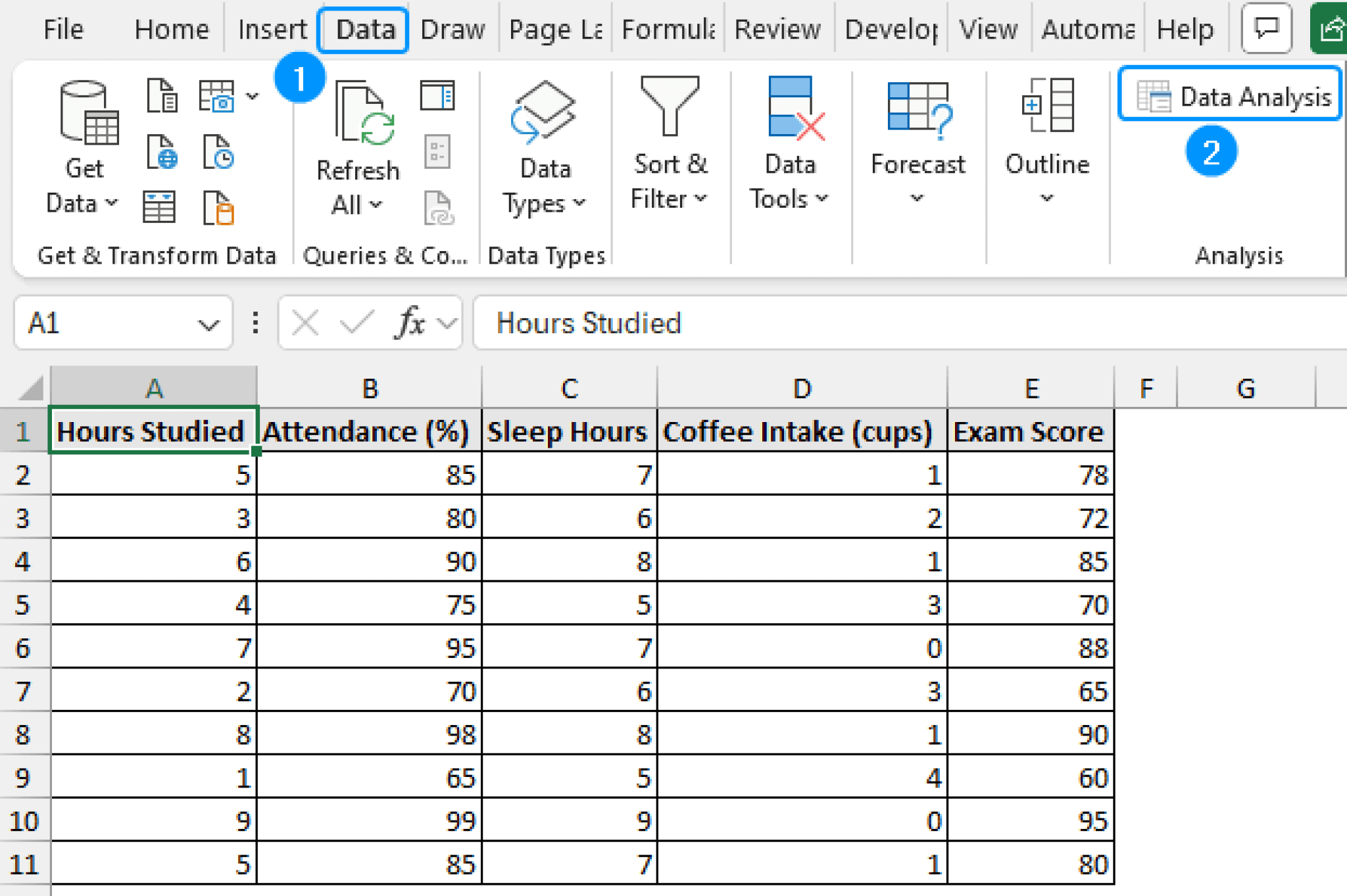This screenshot has height=896, width=1347.
Task: Select cell E1 containing Exam Score
Action: click(x=1029, y=431)
